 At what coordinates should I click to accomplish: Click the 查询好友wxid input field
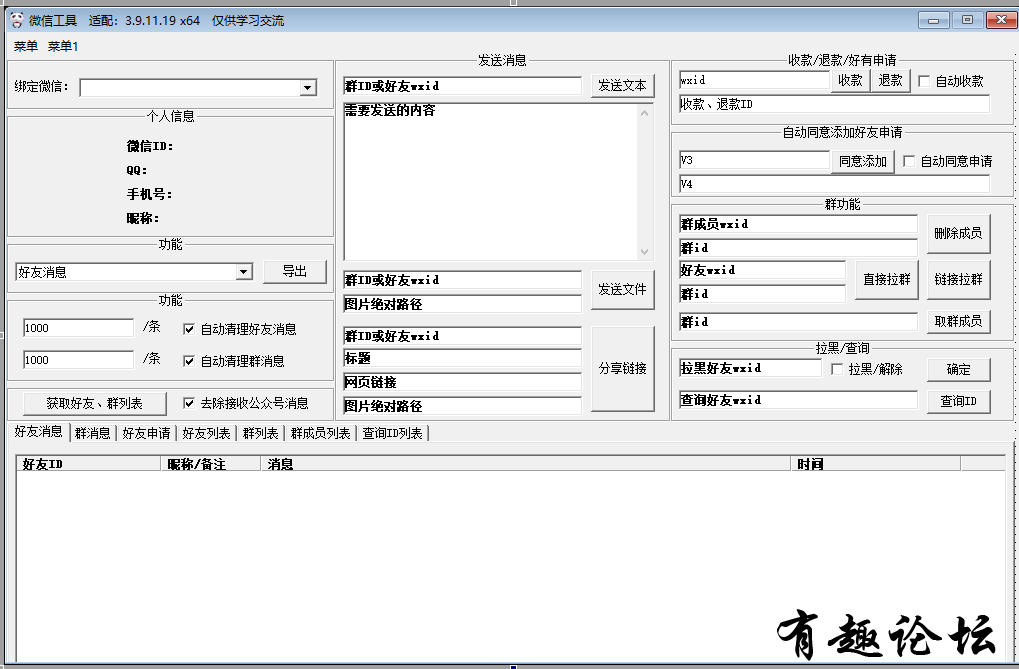[798, 400]
